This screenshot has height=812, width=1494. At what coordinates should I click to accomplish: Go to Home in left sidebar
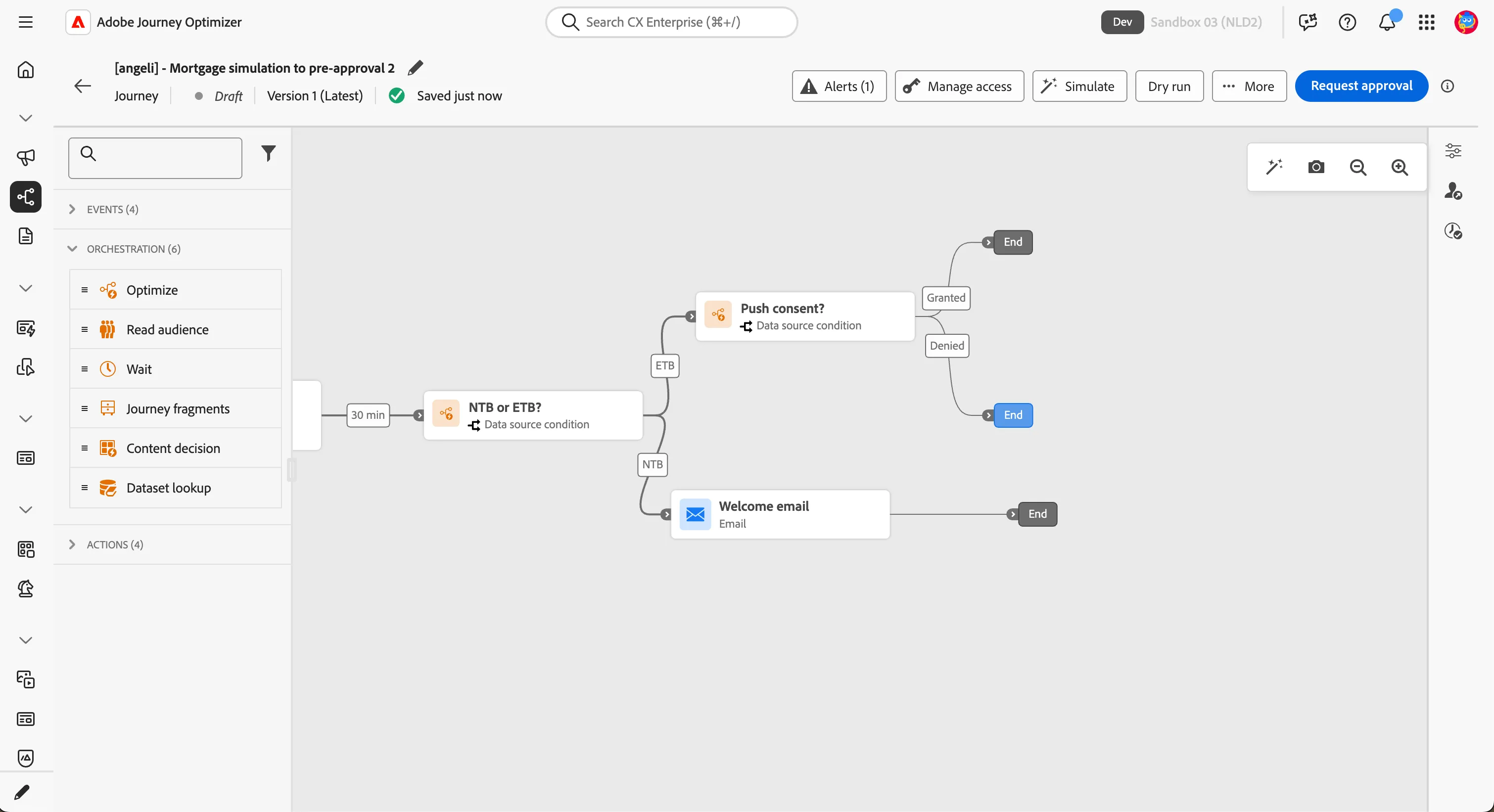[x=26, y=70]
